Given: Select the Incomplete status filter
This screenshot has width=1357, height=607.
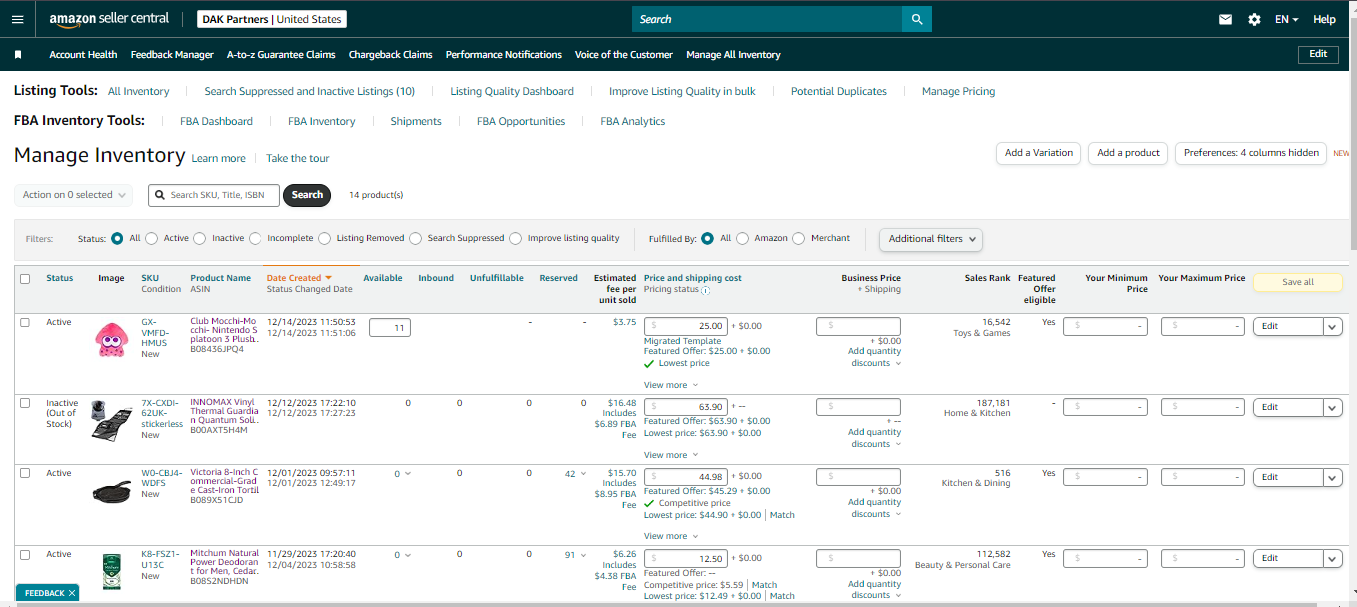Looking at the screenshot, I should click(x=256, y=238).
